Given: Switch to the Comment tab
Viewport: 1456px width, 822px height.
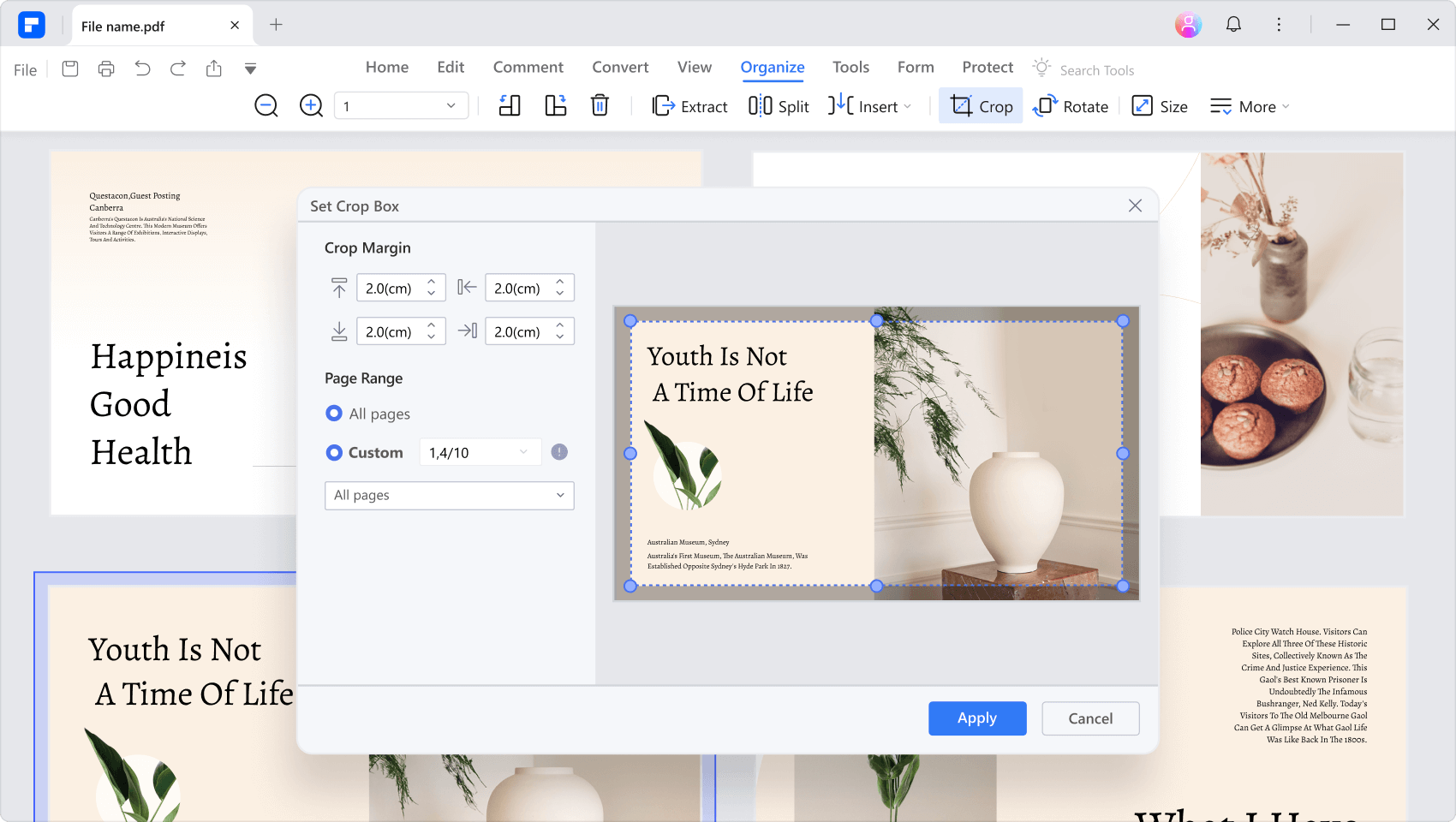Looking at the screenshot, I should click(528, 67).
